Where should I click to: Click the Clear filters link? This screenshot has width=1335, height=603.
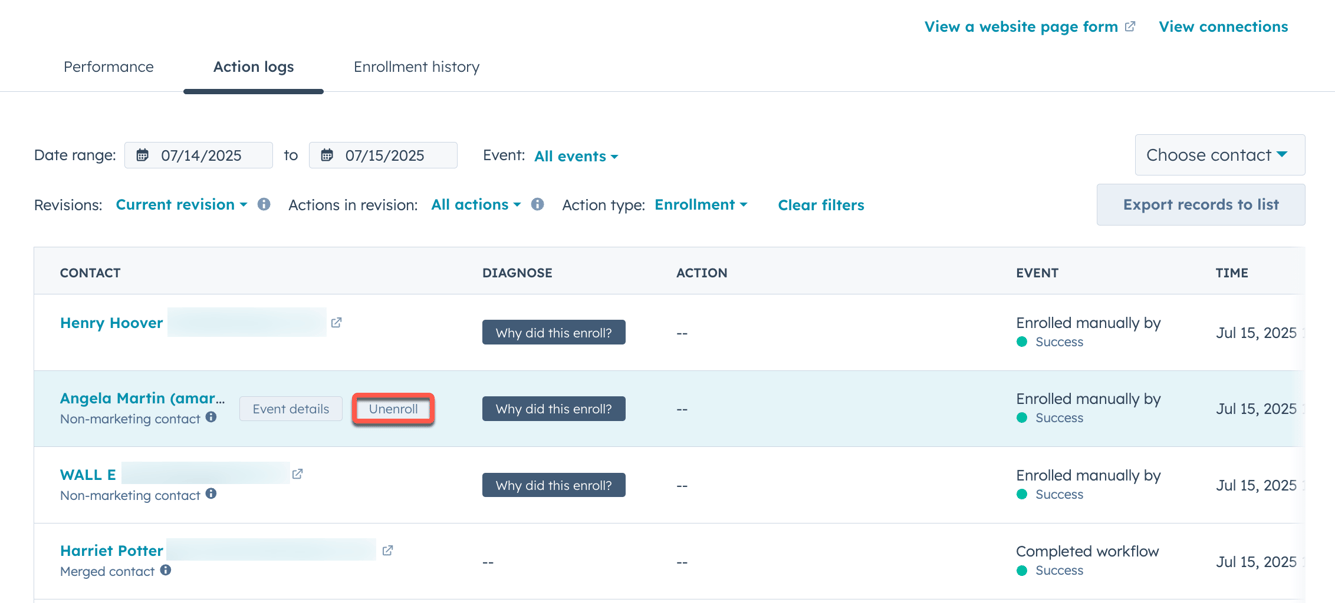(821, 204)
